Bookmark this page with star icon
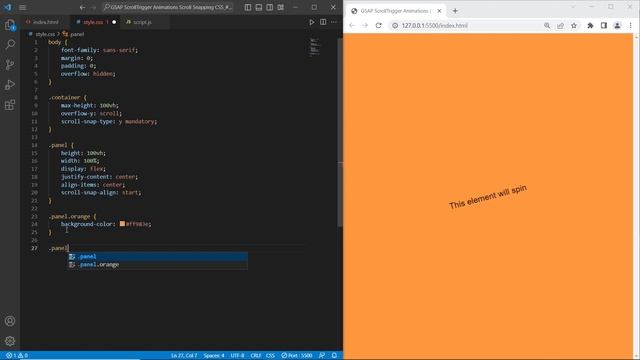Image resolution: width=640 pixels, height=360 pixels. coord(574,25)
